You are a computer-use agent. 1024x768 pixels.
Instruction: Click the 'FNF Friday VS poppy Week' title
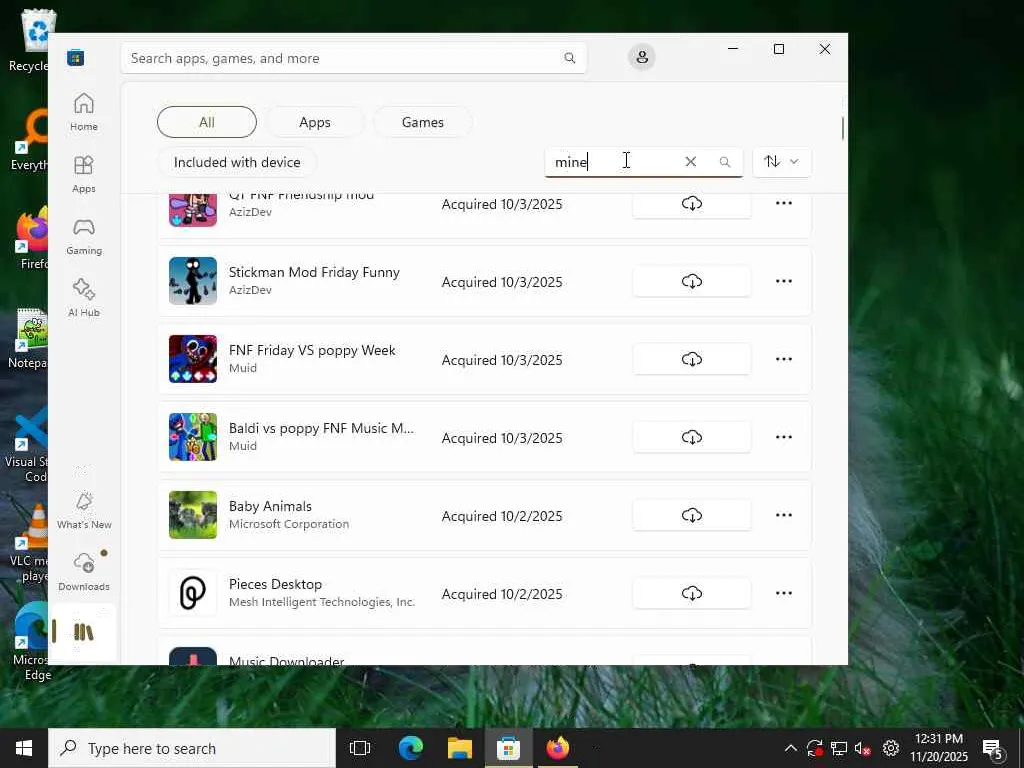312,350
